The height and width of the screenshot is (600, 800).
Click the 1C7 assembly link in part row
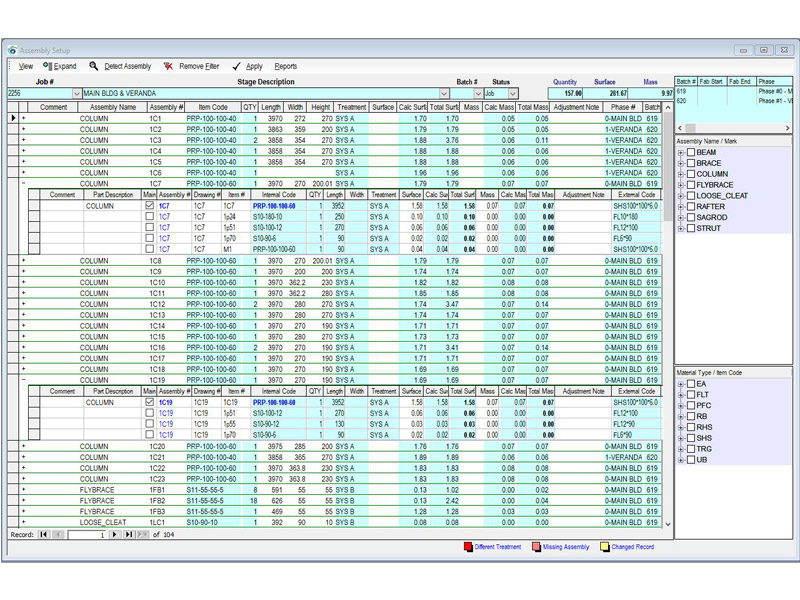click(x=164, y=206)
